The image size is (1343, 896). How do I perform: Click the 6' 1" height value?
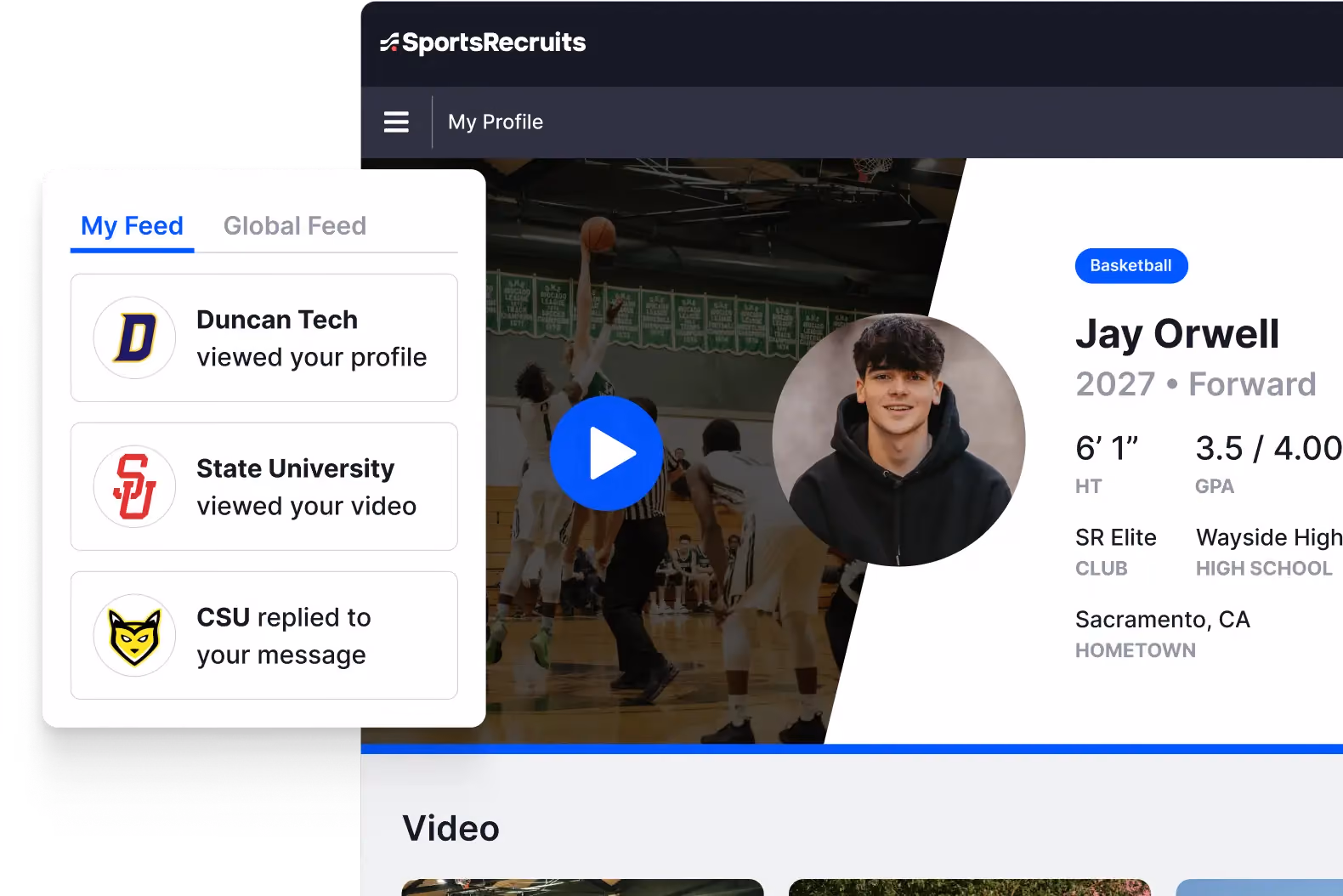[x=1107, y=448]
